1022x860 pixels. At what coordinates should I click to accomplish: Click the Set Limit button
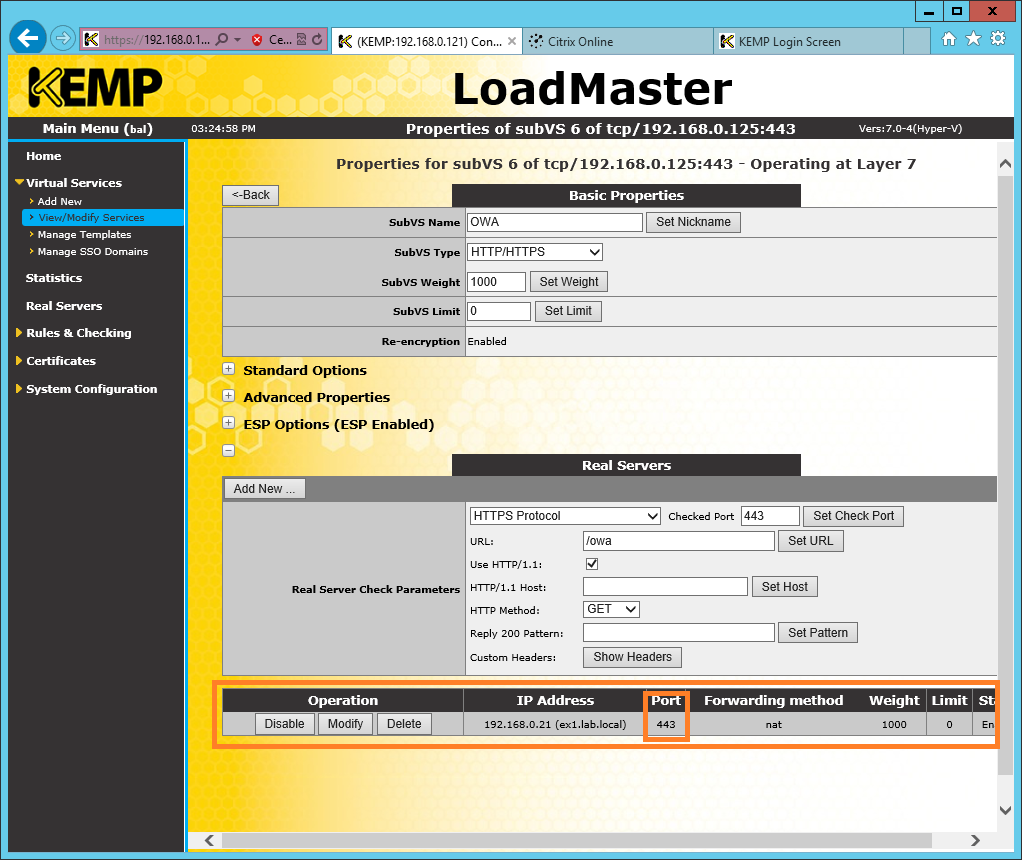568,311
